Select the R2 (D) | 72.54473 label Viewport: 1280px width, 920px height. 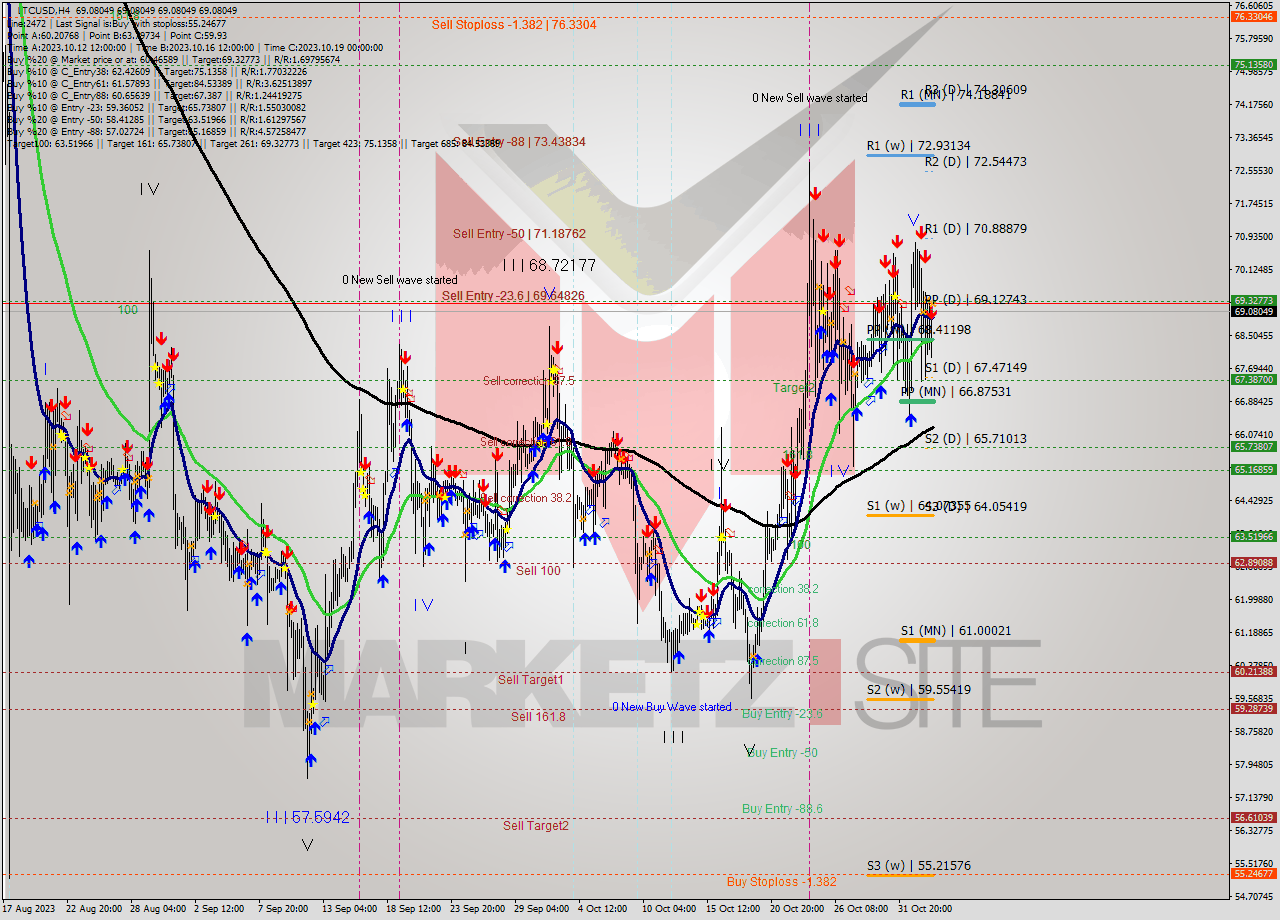click(x=976, y=161)
